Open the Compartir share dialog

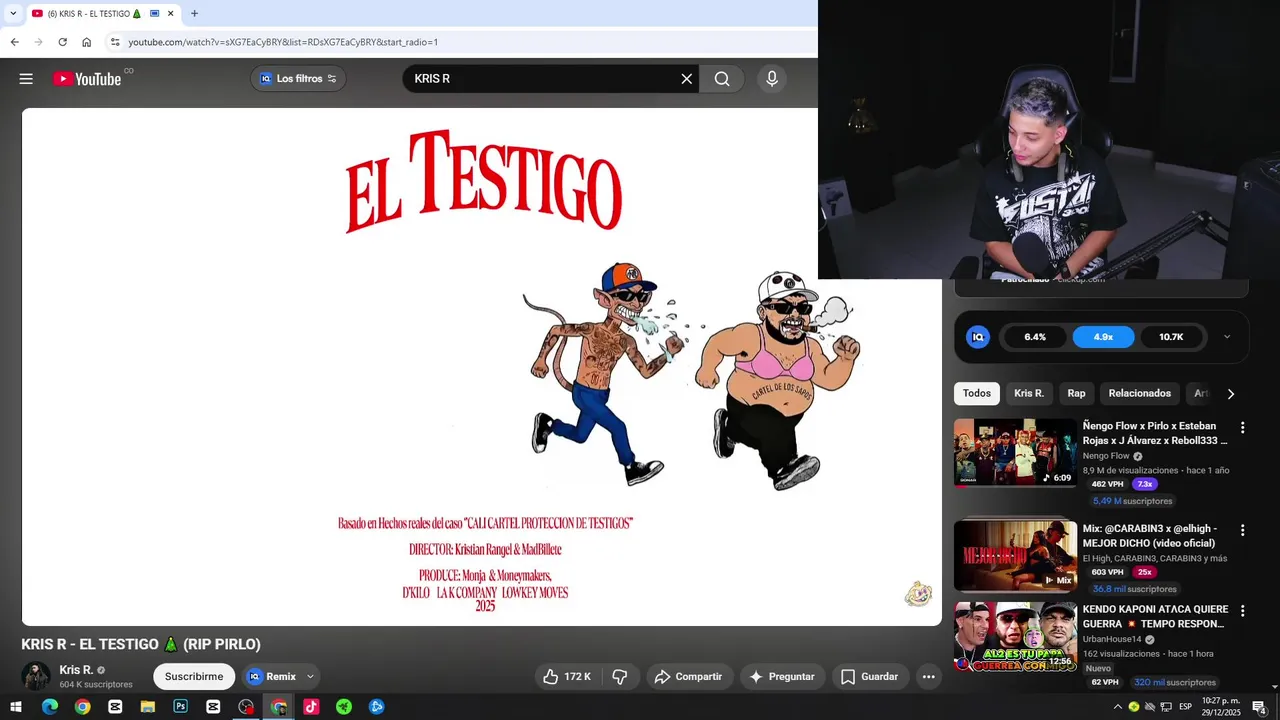[x=688, y=677]
